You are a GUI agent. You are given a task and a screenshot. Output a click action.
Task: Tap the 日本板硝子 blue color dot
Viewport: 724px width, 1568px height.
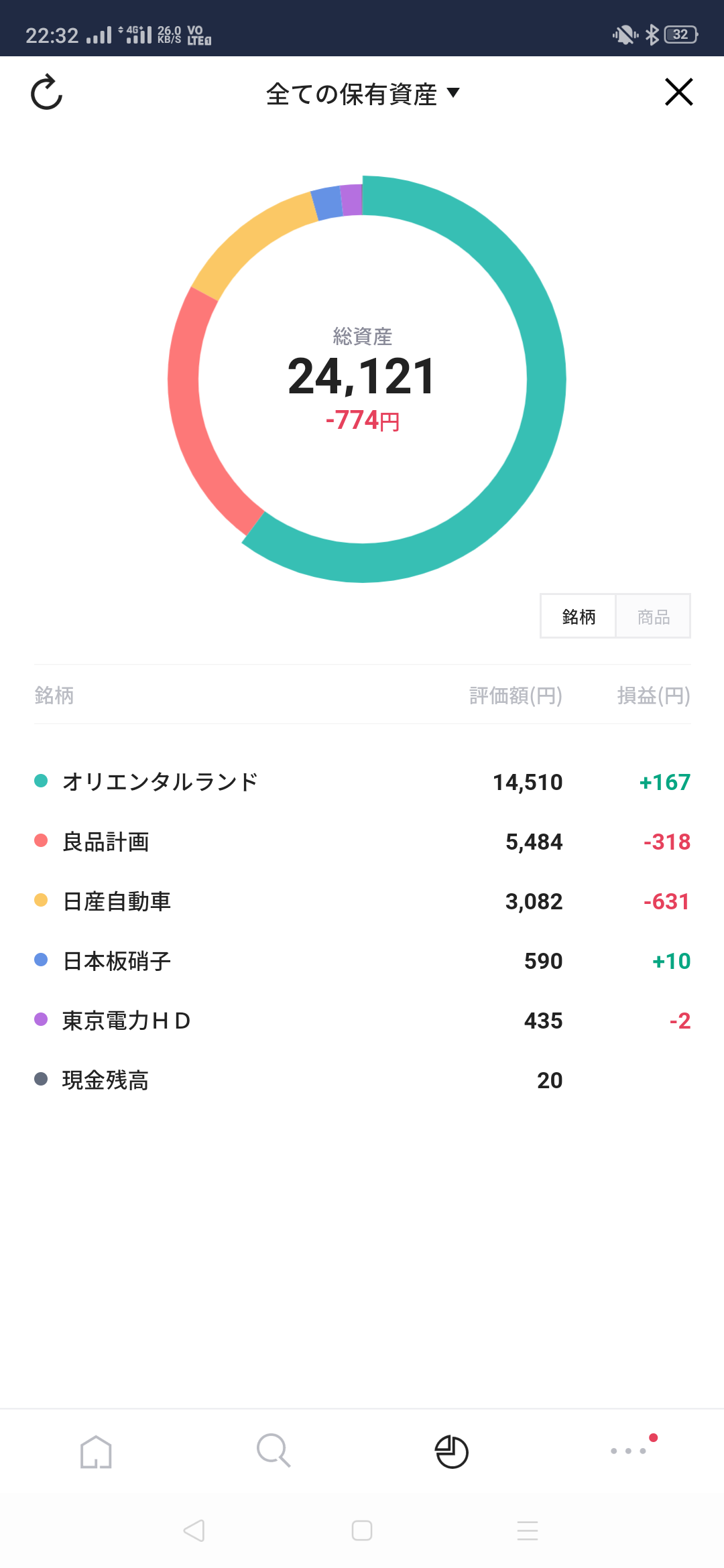(41, 960)
